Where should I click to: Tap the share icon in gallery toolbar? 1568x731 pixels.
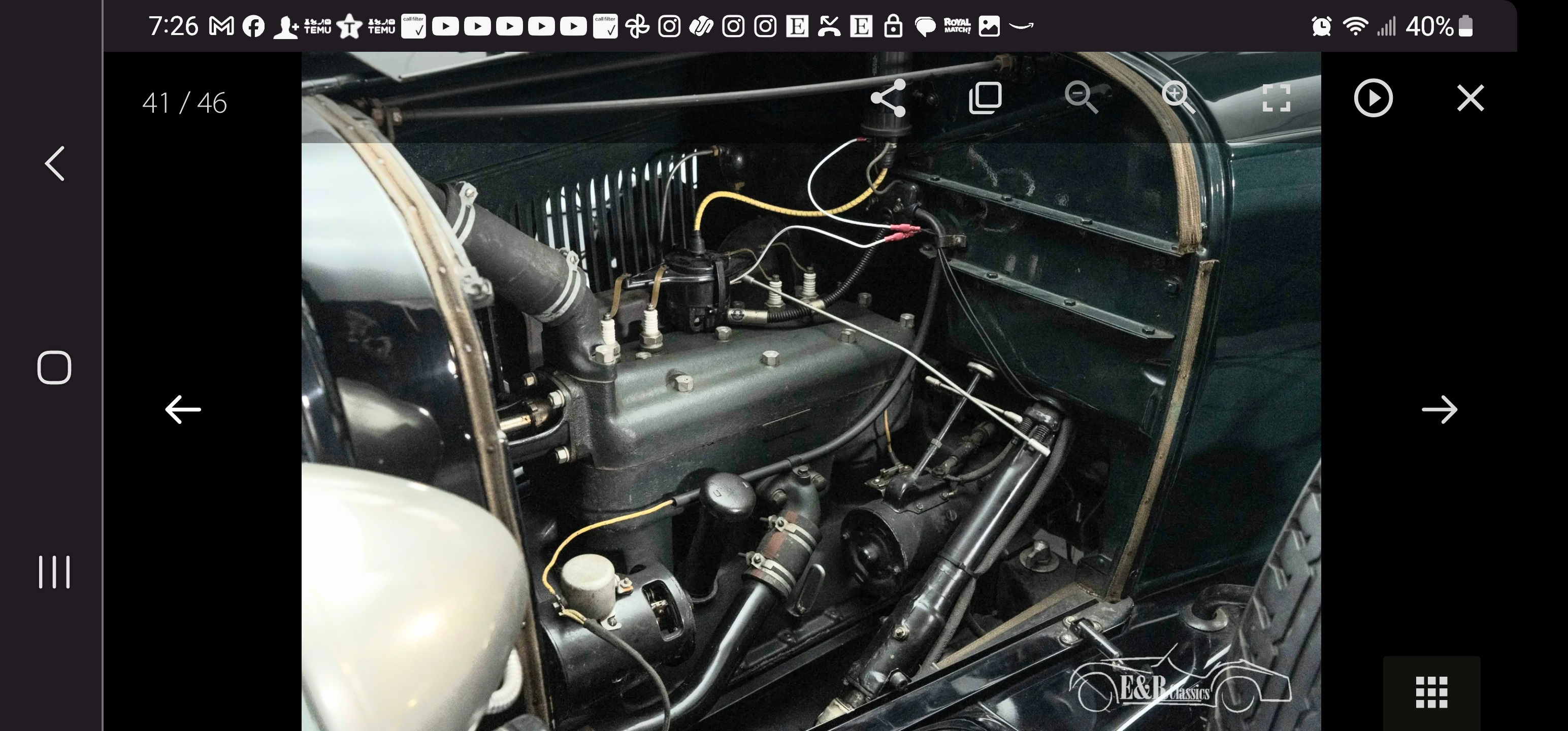[x=888, y=98]
